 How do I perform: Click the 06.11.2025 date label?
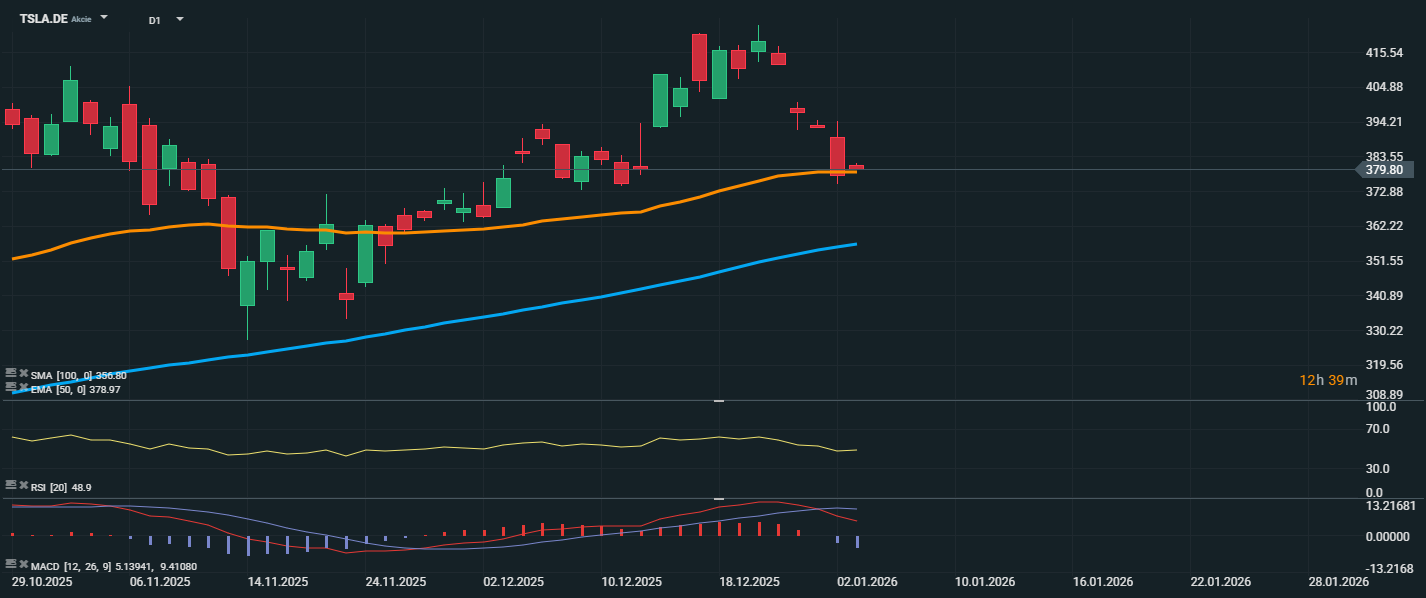coord(159,582)
